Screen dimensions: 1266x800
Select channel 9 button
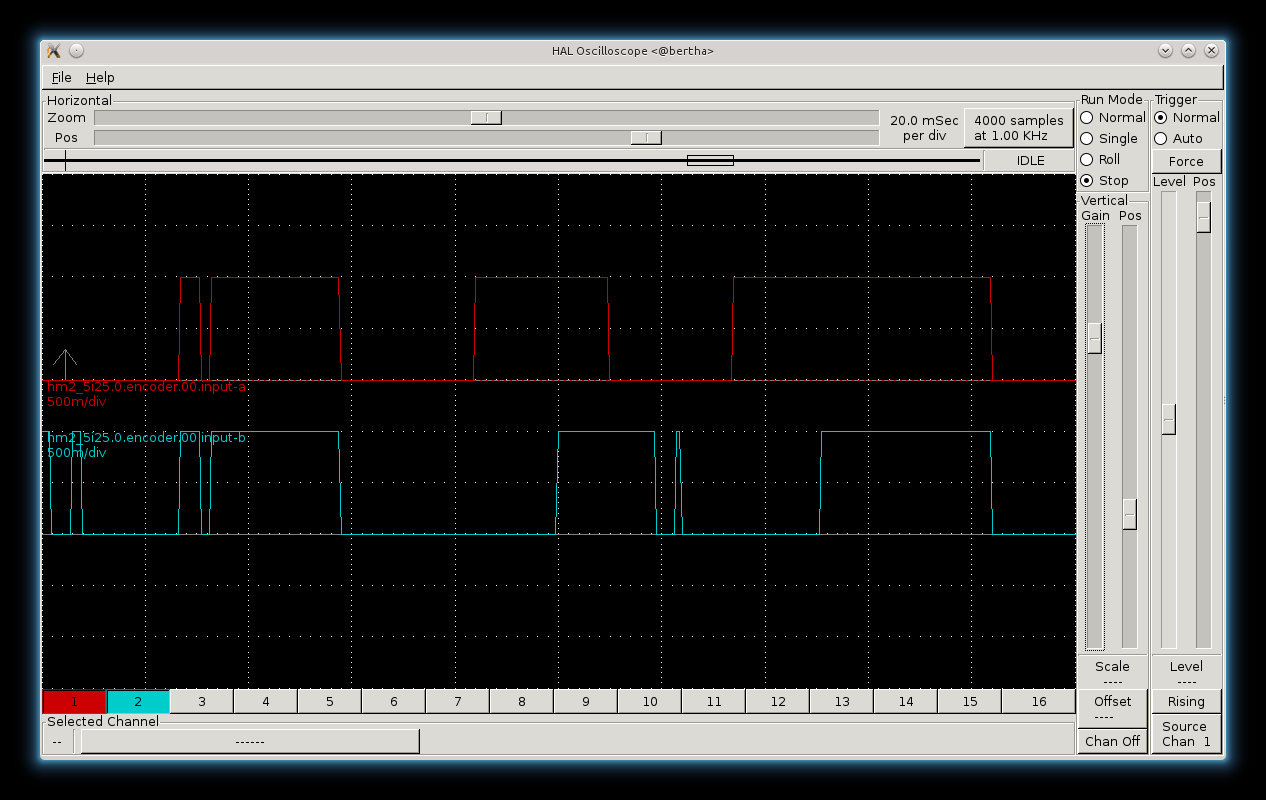tap(586, 702)
